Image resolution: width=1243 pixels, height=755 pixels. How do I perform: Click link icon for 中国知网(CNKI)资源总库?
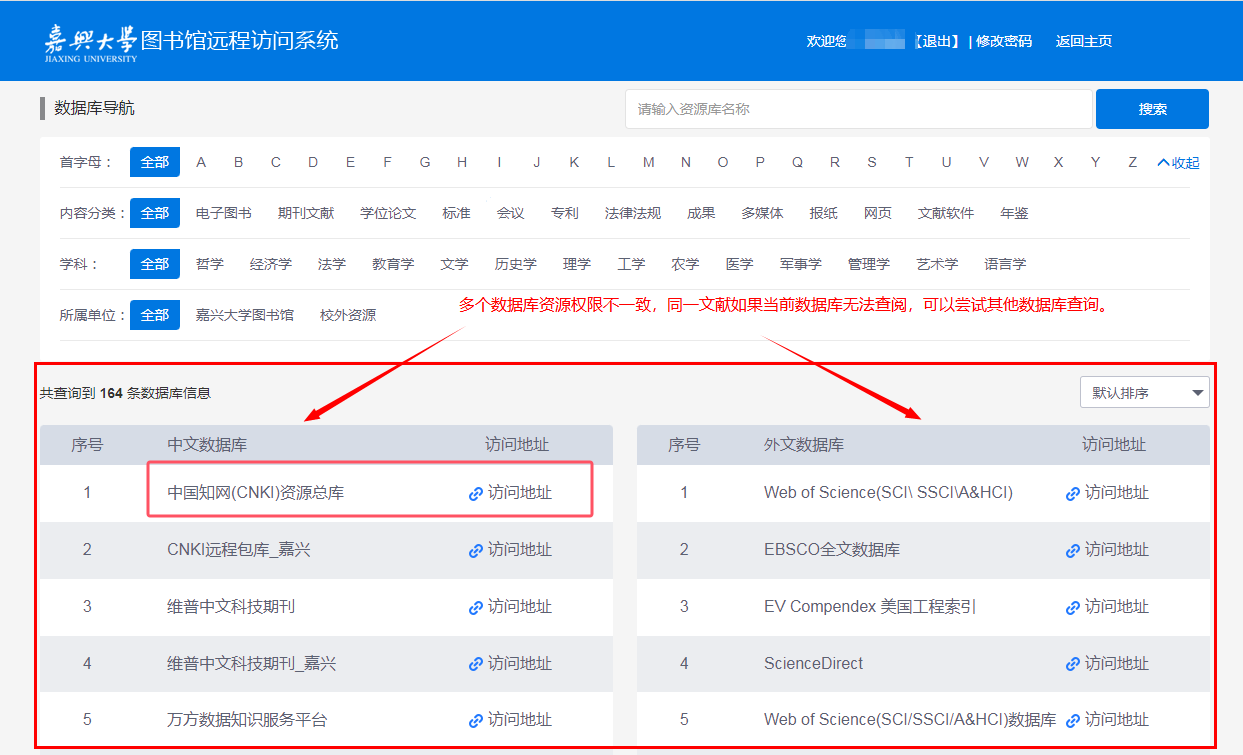click(x=476, y=494)
